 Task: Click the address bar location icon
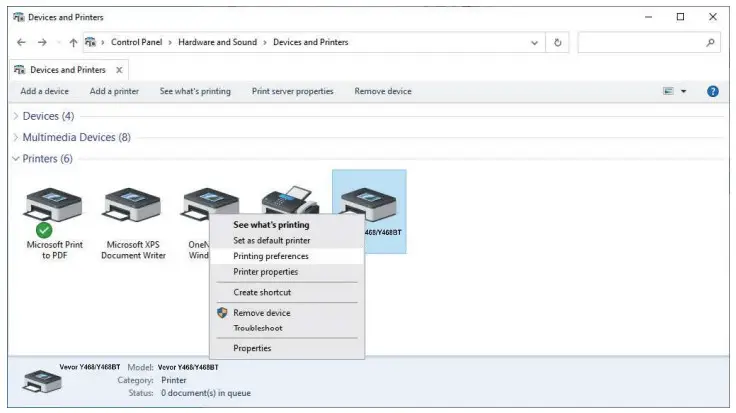coord(90,42)
